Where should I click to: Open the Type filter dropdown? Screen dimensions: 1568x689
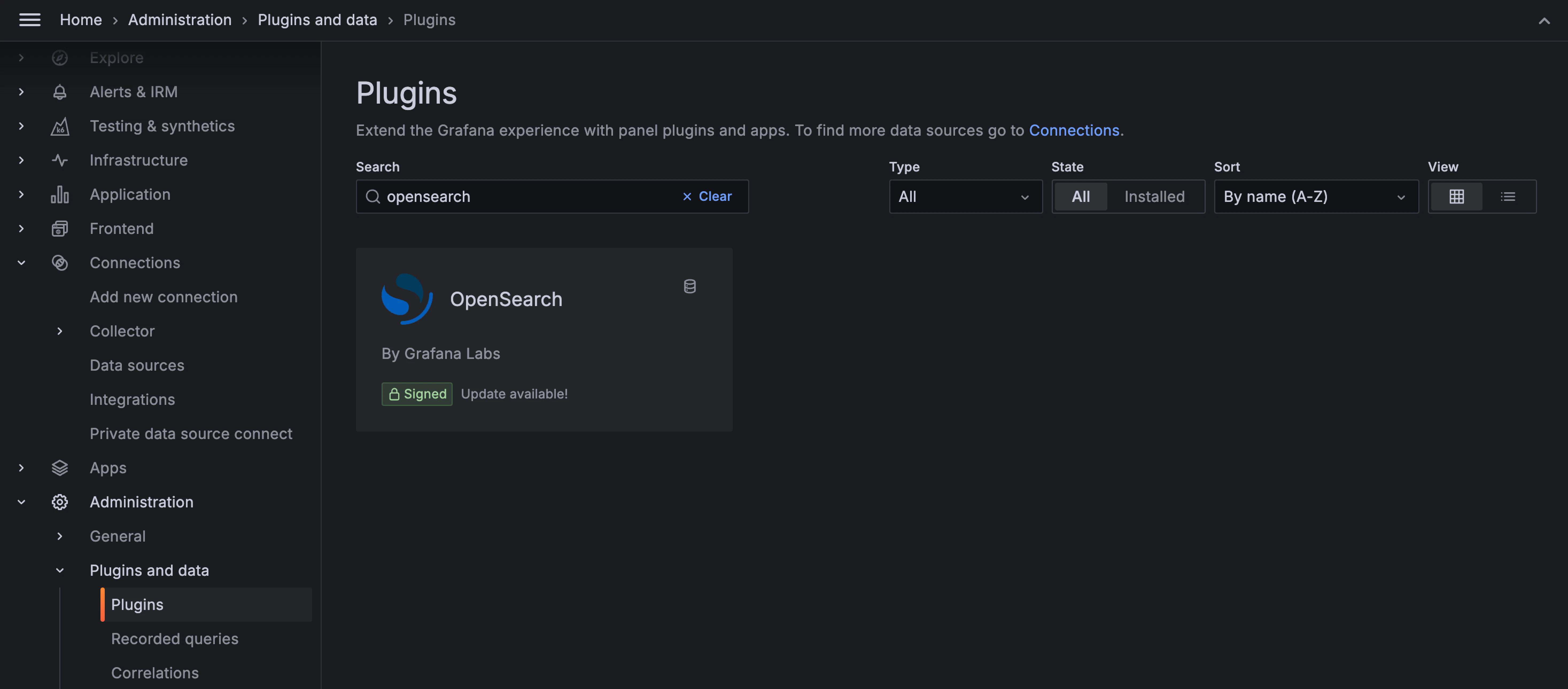pos(965,197)
